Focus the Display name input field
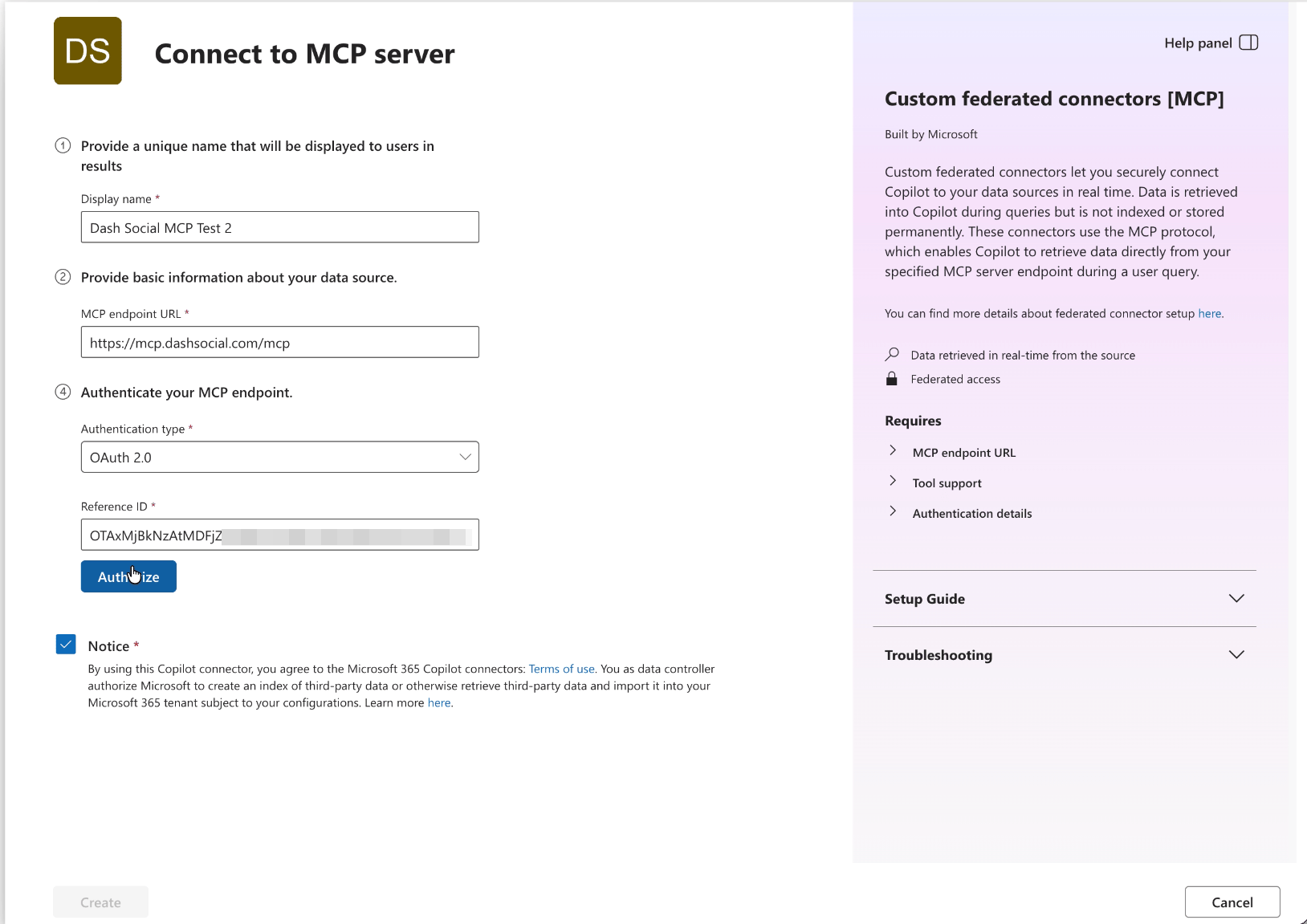This screenshot has height=924, width=1307. (279, 227)
